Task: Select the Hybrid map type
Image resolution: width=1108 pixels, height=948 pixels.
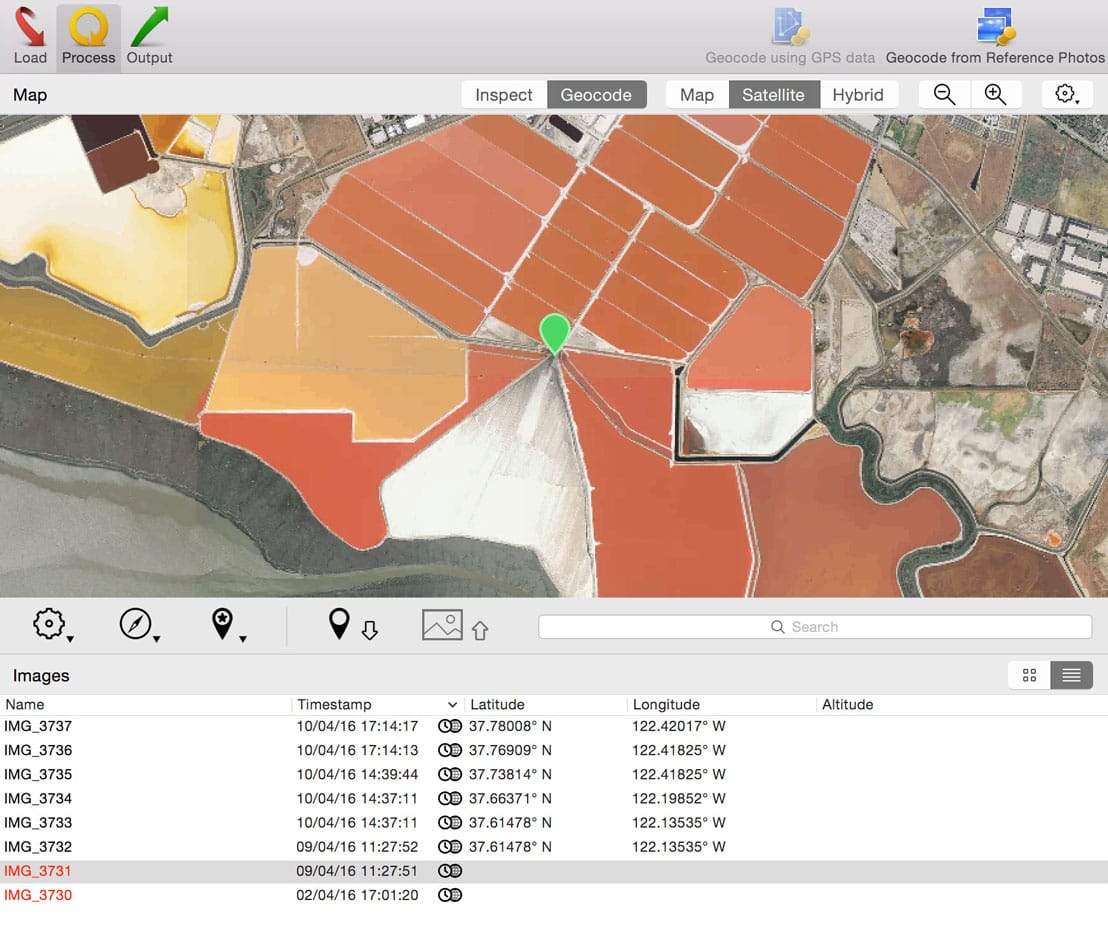Action: pyautogui.click(x=858, y=95)
